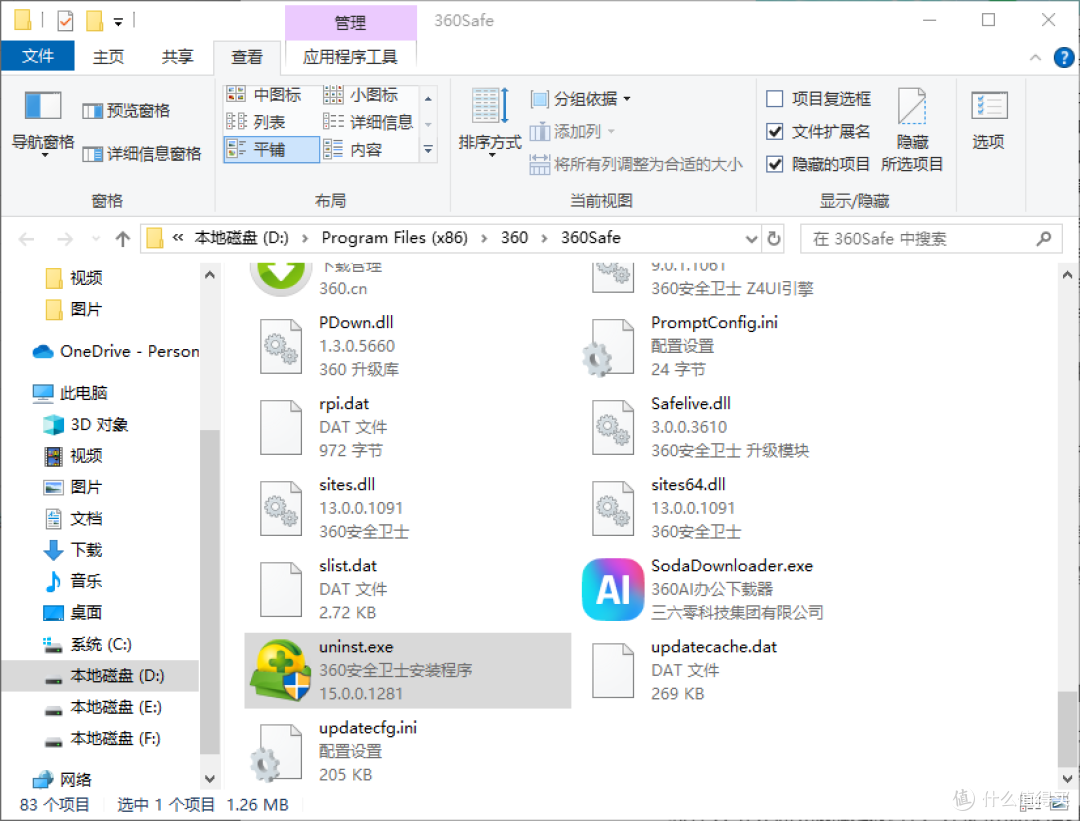Uncheck hidden items (隐藏的项目)
The image size is (1080, 821).
pos(775,164)
